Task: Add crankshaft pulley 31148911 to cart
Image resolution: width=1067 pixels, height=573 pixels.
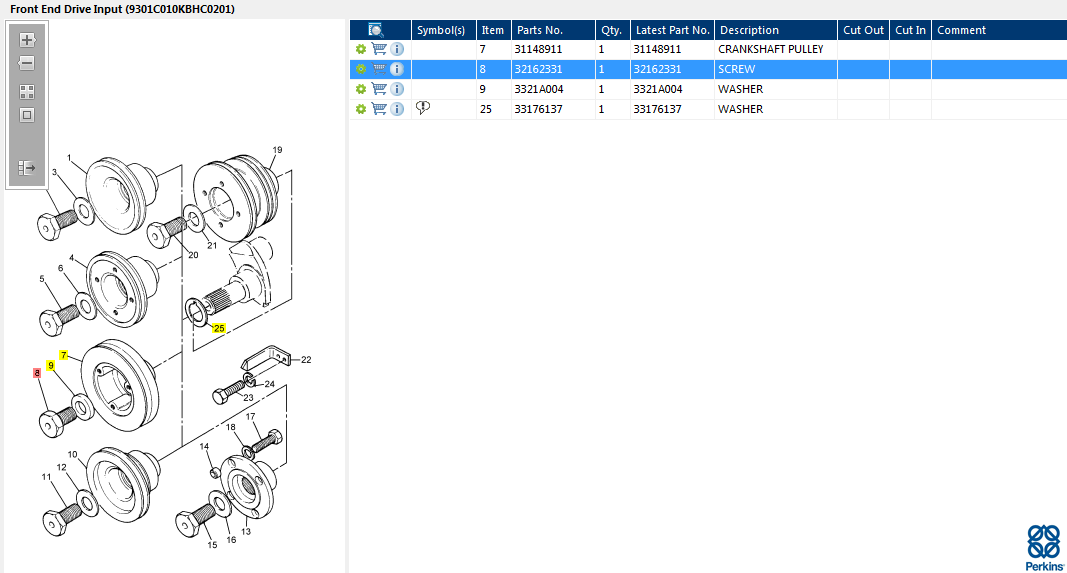Action: click(379, 49)
